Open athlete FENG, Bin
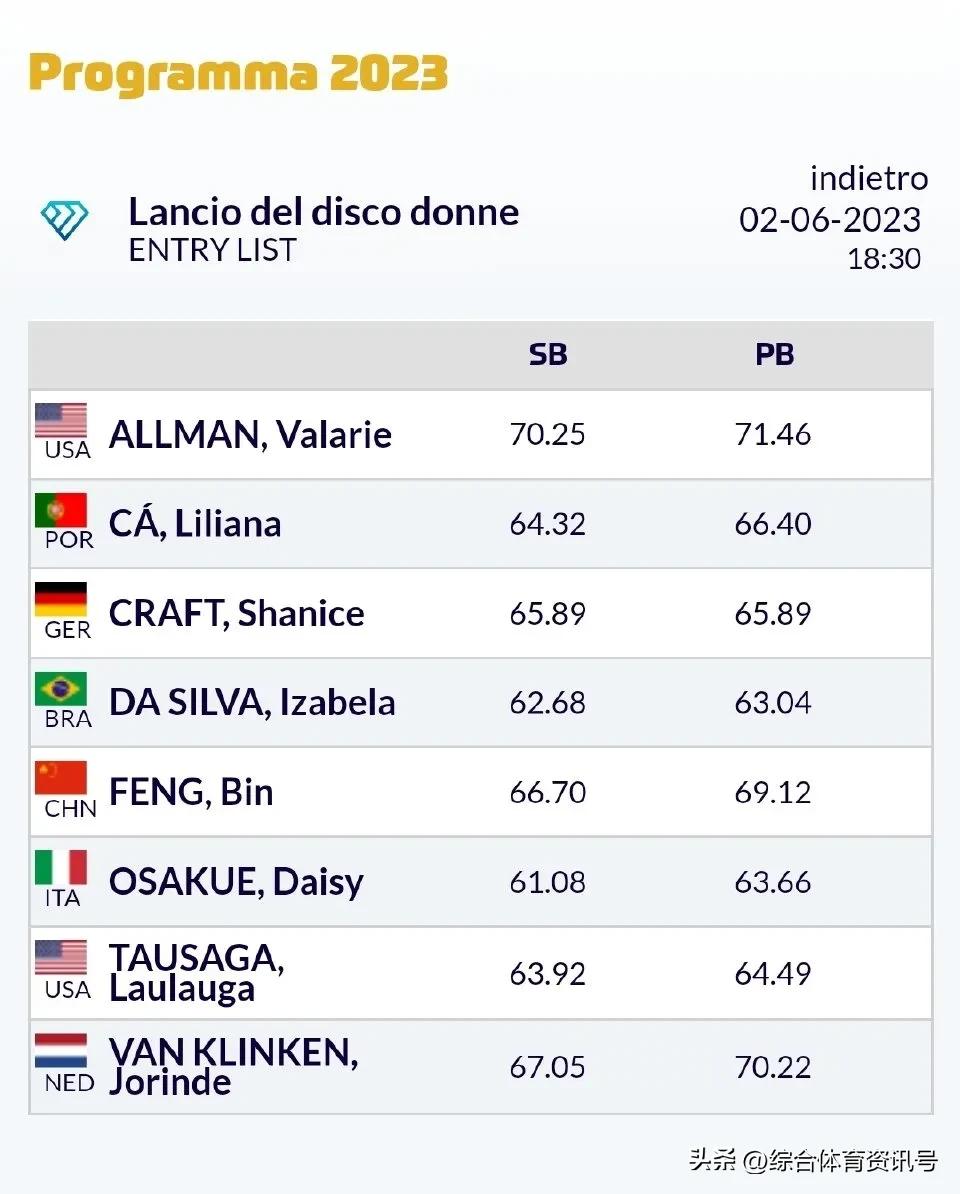The height and width of the screenshot is (1194, 960). (191, 792)
